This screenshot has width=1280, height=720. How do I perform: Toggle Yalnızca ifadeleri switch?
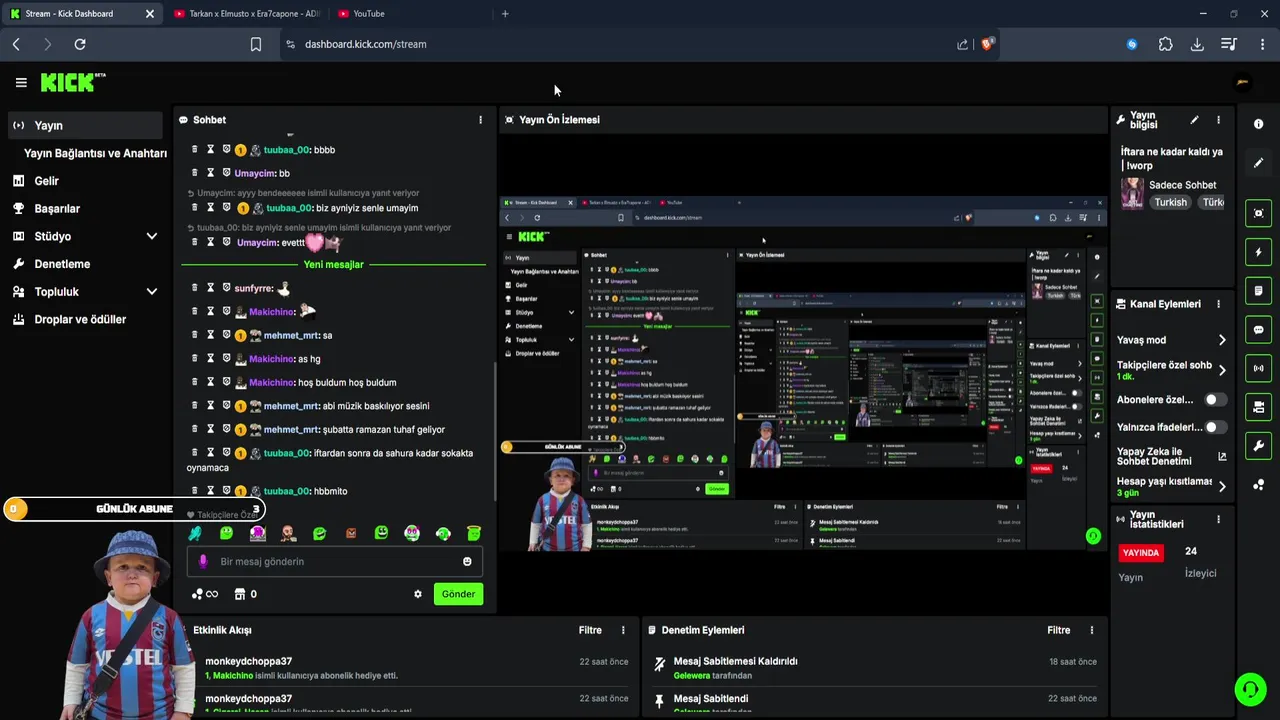1215,427
